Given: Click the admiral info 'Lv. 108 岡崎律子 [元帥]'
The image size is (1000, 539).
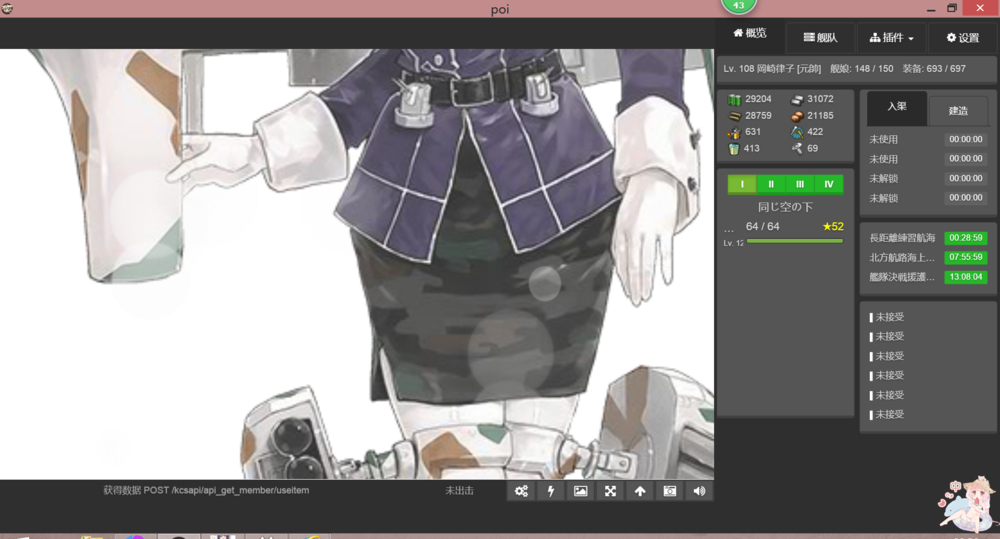Looking at the screenshot, I should pos(772,69).
